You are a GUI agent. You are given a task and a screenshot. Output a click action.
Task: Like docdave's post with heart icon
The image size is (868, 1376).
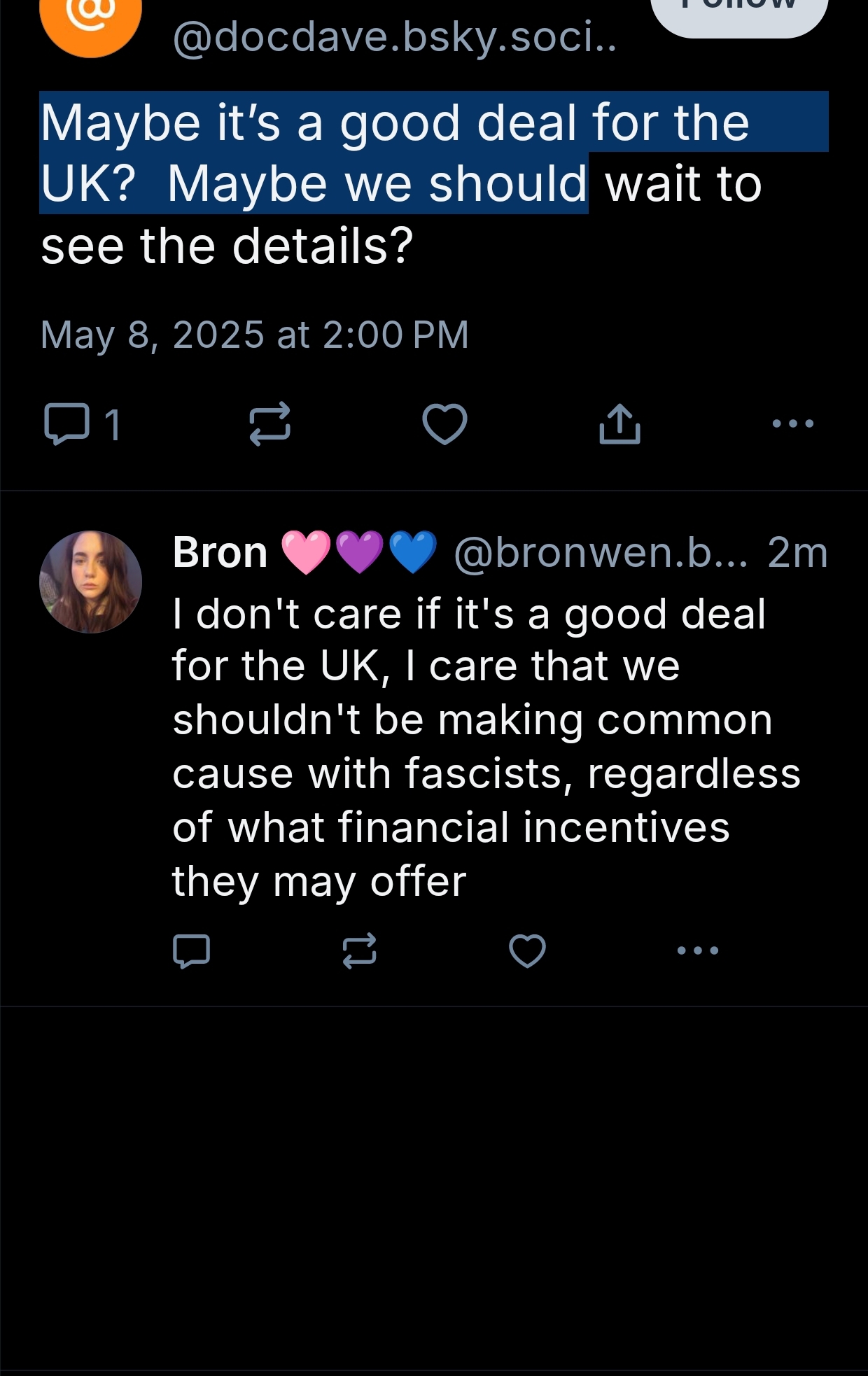pyautogui.click(x=444, y=424)
